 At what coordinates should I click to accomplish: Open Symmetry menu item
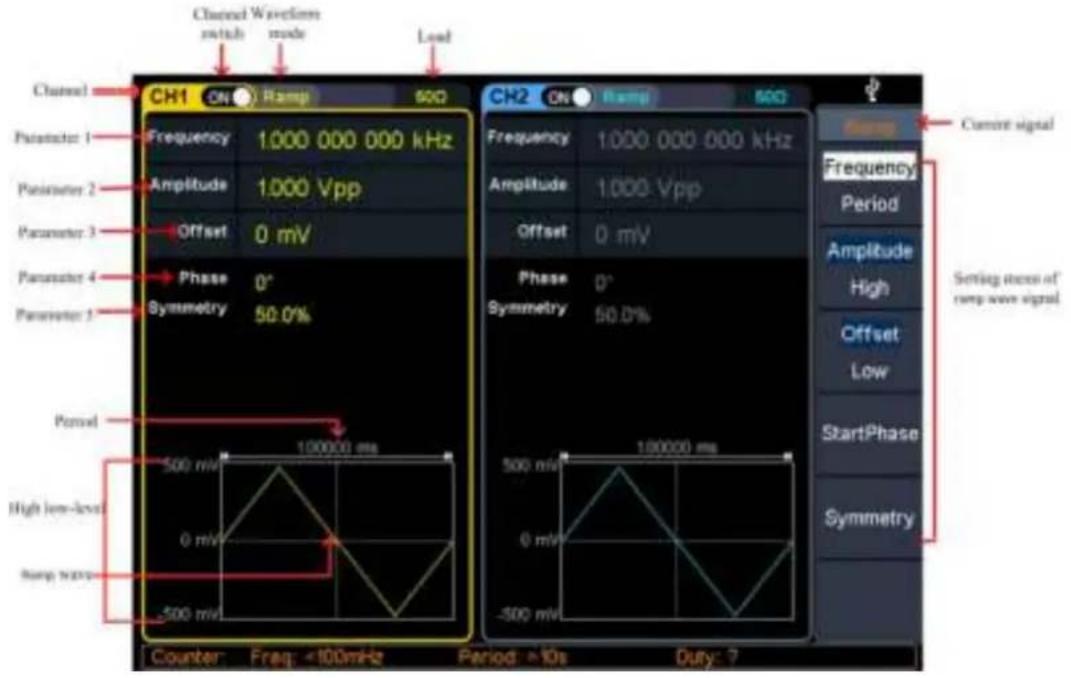(870, 518)
